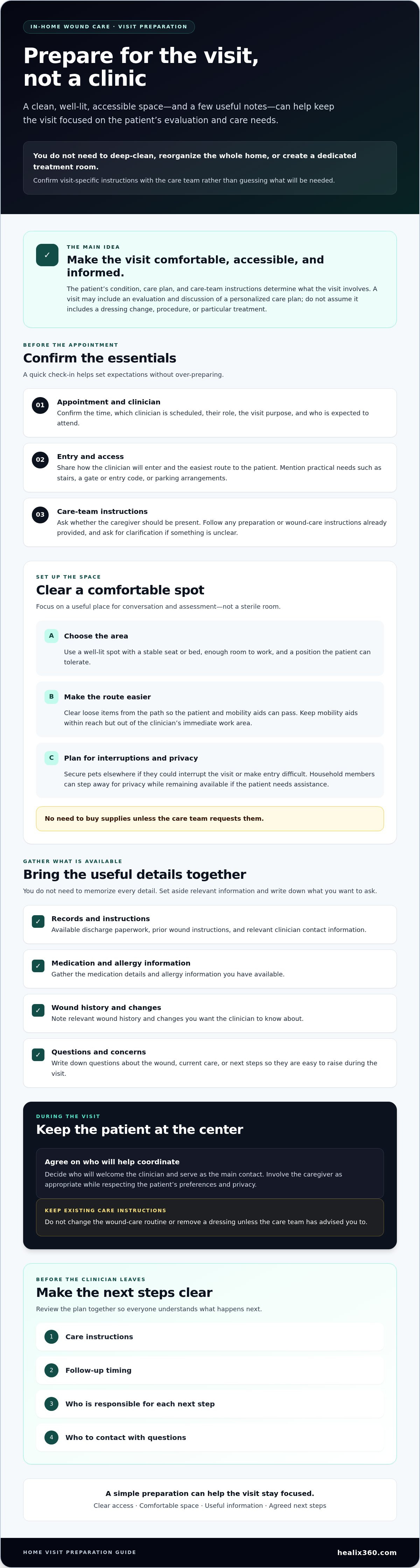This screenshot has height=1568, width=420.
Task: Click the Agree on who will coordinate card
Action: point(210,1173)
